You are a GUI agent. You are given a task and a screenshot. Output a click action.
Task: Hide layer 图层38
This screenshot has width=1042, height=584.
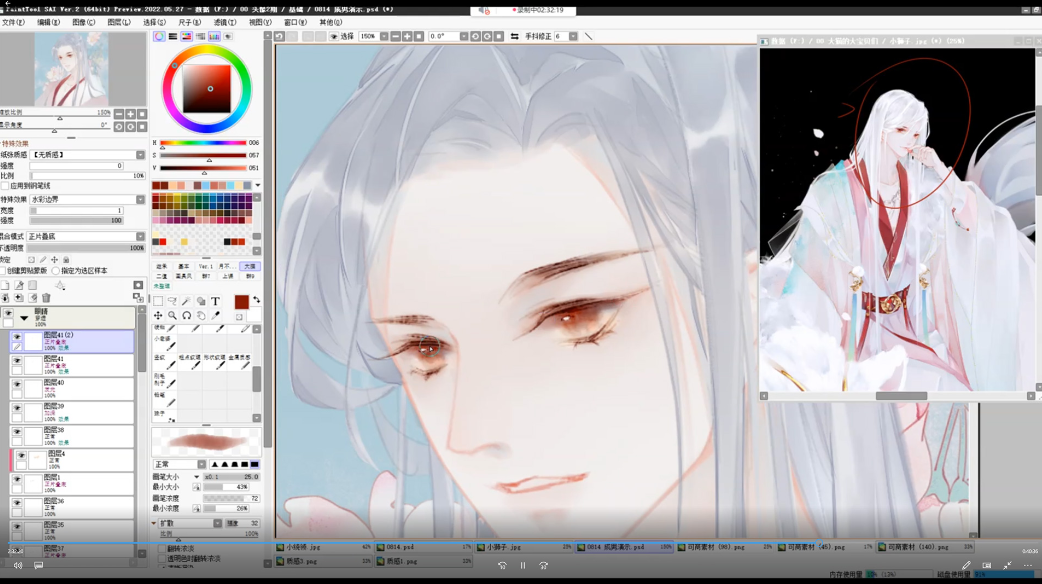point(17,432)
